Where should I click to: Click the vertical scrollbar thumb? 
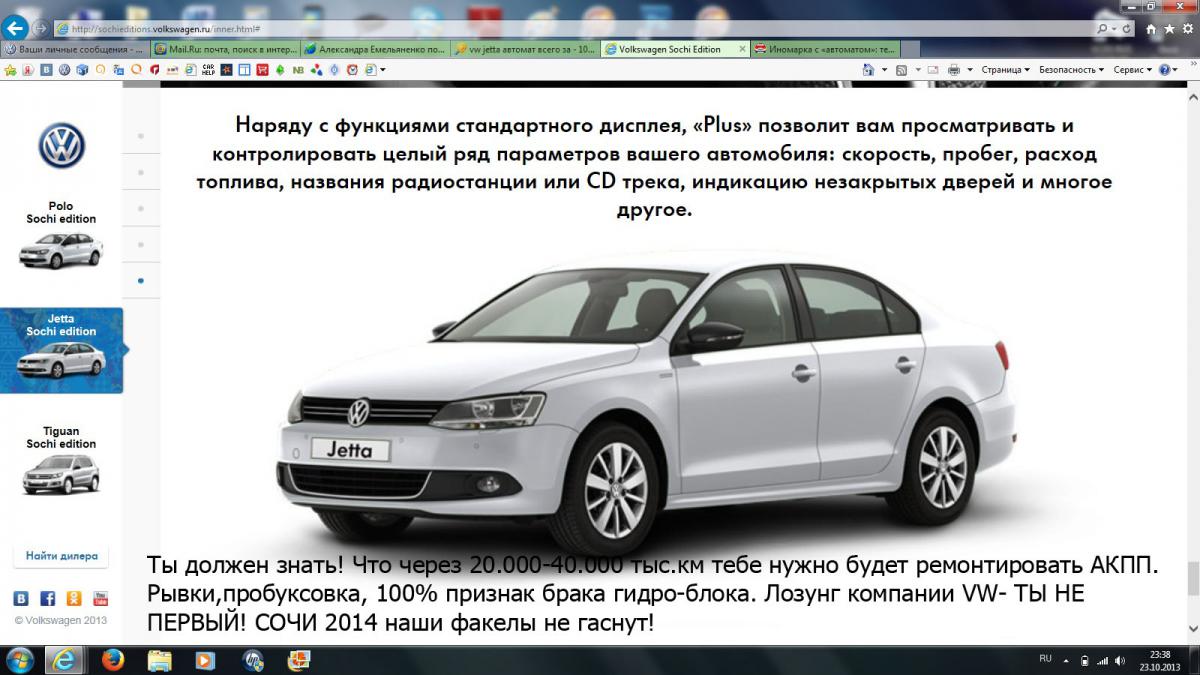(1192, 579)
